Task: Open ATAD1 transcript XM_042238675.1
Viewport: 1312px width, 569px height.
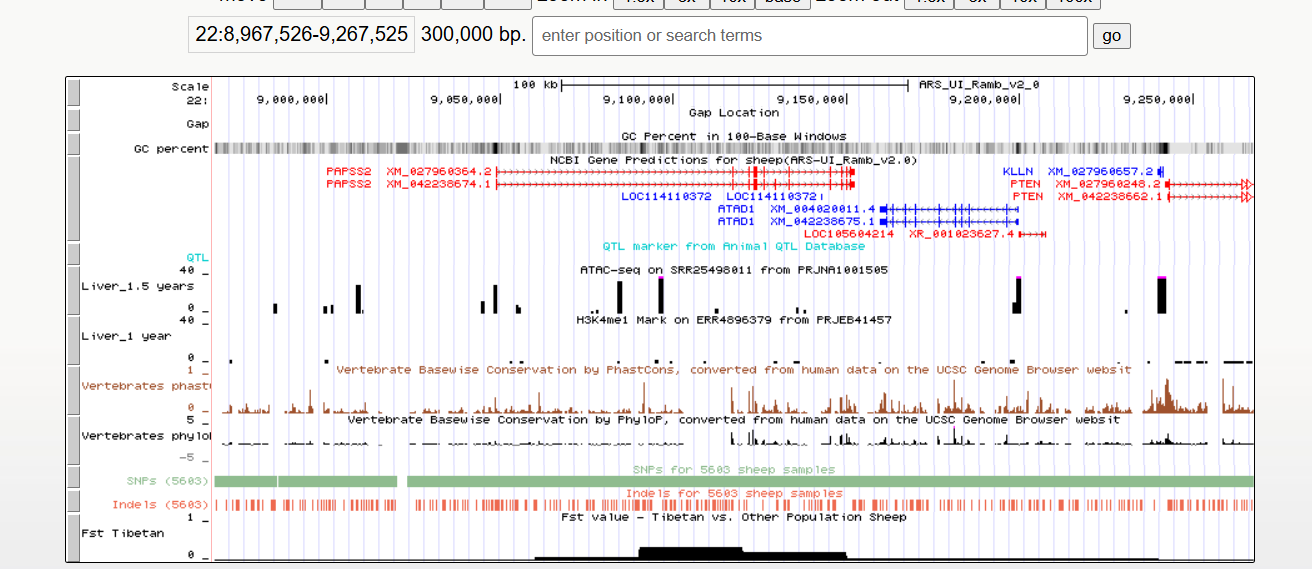Action: [x=822, y=221]
